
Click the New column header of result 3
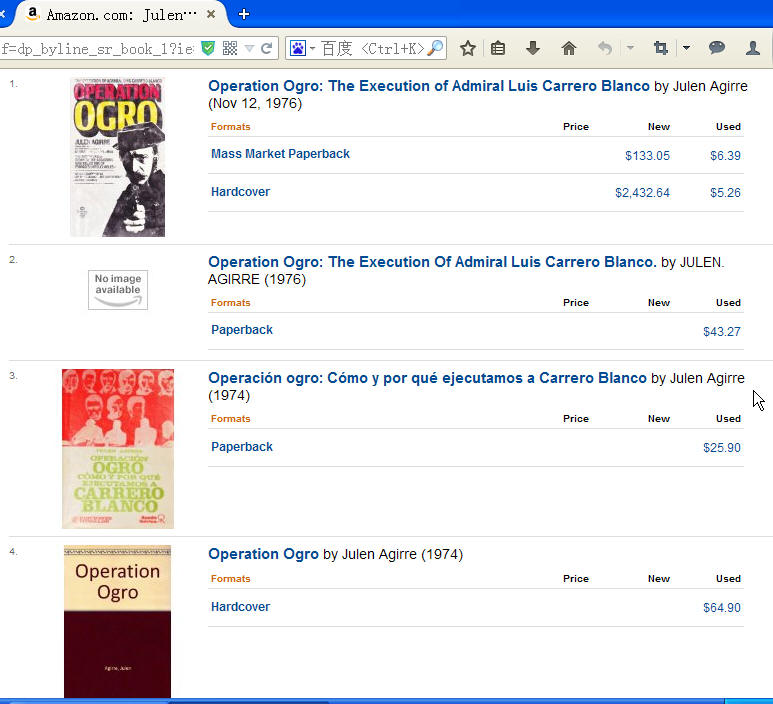659,419
